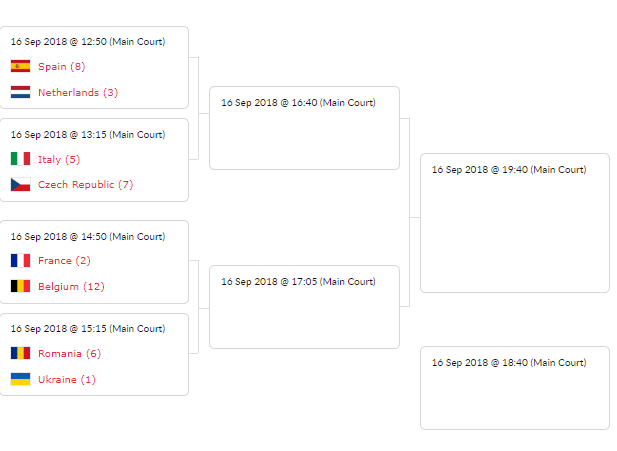Viewport: 617px width, 451px height.
Task: Open the 18:40 Main Court match box
Action: (514, 388)
